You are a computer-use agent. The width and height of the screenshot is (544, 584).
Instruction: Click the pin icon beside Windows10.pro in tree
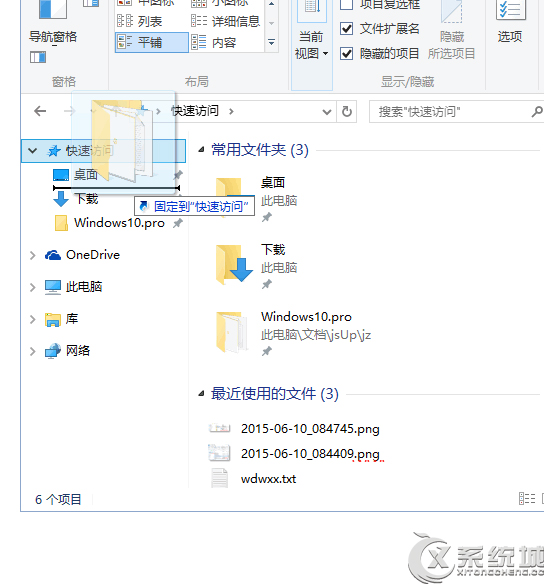[x=178, y=223]
